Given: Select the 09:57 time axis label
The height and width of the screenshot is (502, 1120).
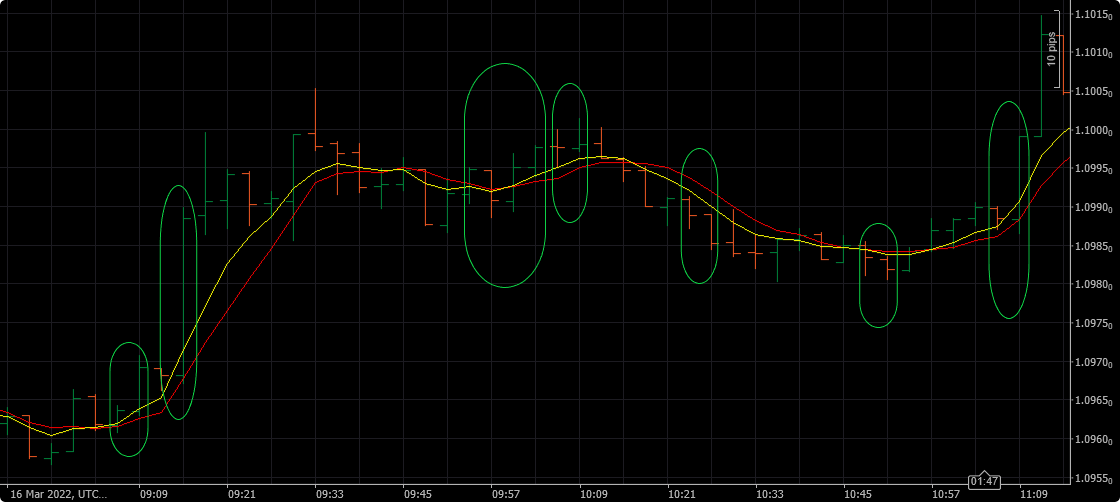Looking at the screenshot, I should tap(505, 493).
